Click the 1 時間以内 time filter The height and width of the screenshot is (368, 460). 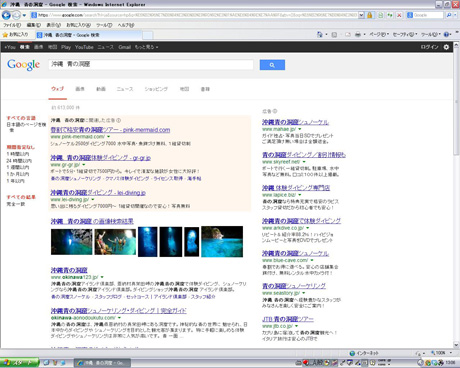(x=18, y=154)
